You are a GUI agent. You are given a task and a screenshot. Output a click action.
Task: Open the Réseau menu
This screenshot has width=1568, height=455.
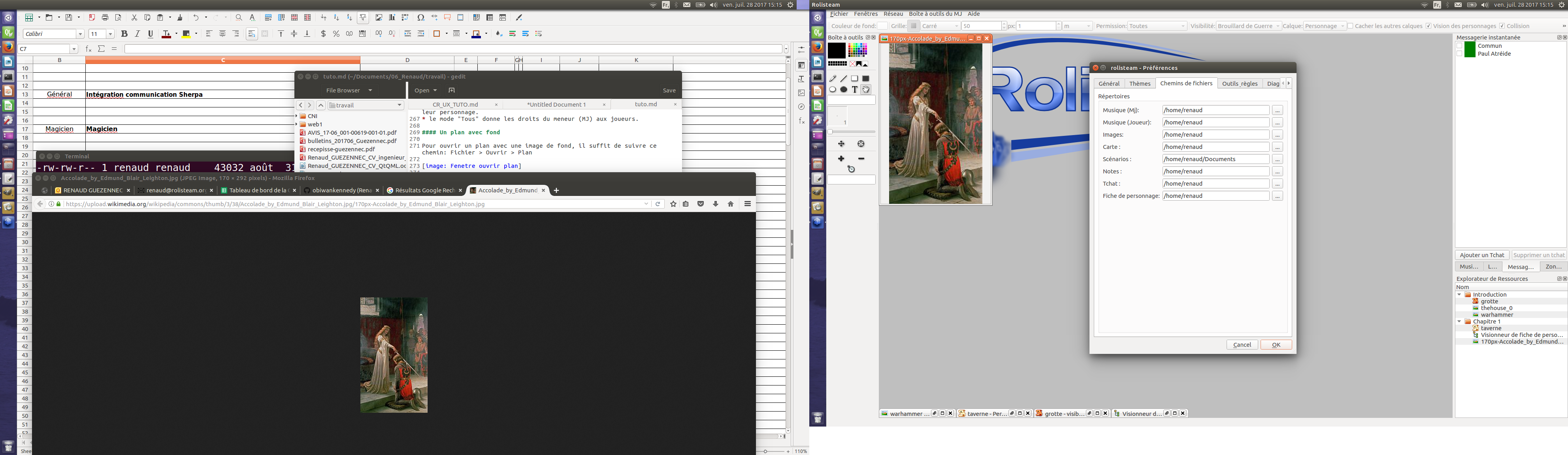(893, 13)
